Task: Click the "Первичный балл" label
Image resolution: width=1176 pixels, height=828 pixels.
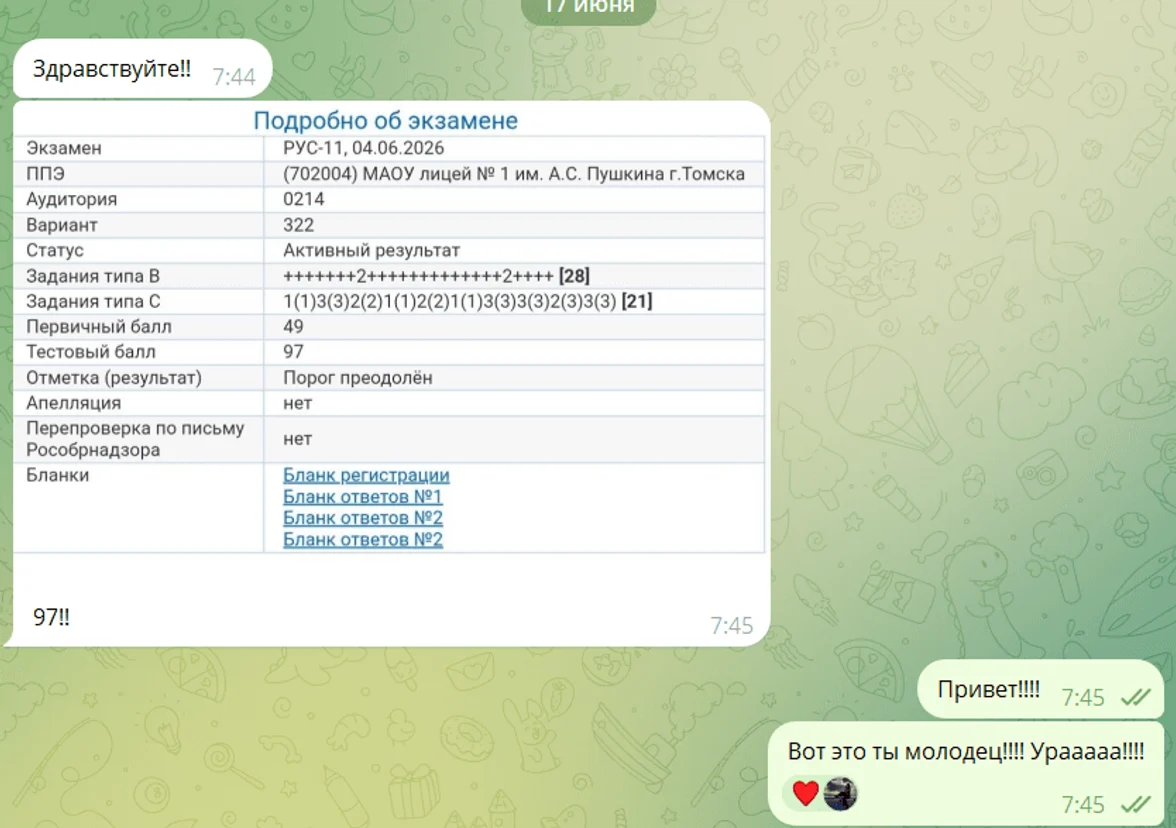Action: [x=99, y=327]
